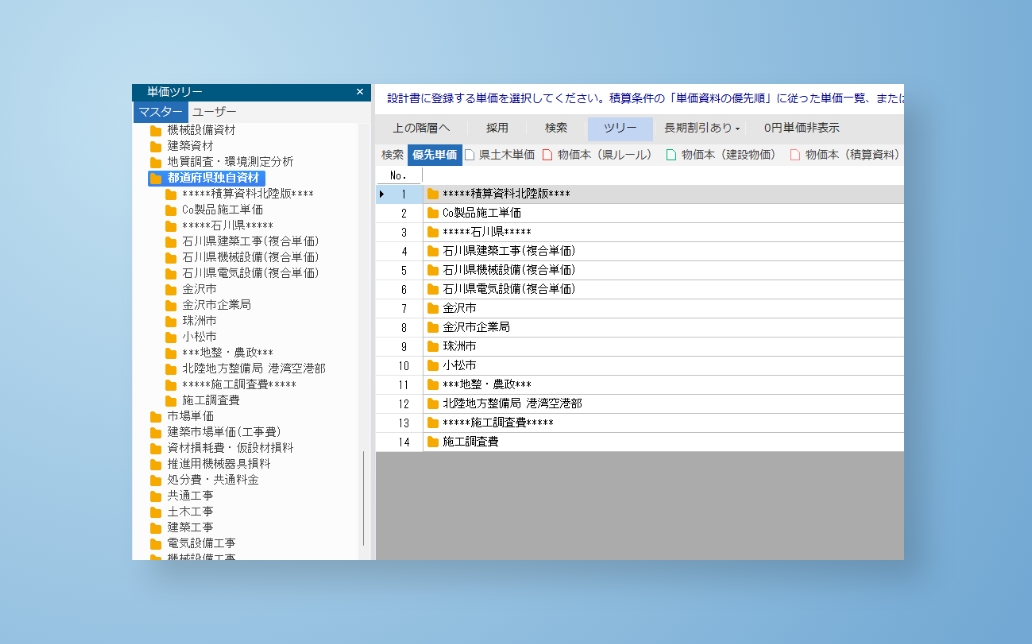Click folder icon beside 土木工事 in tree

[x=156, y=512]
